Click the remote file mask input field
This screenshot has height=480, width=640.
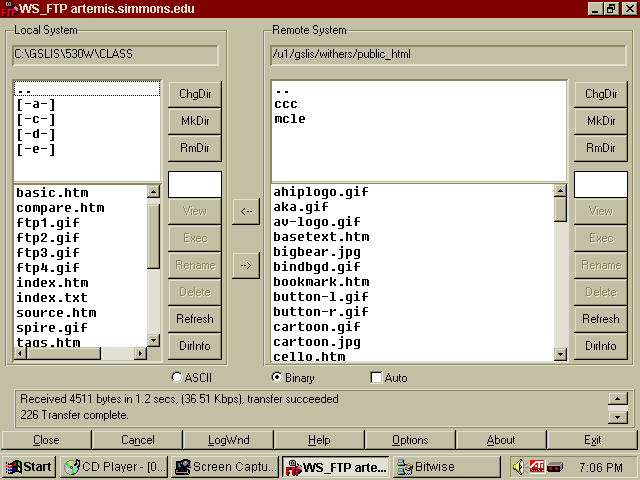(600, 185)
